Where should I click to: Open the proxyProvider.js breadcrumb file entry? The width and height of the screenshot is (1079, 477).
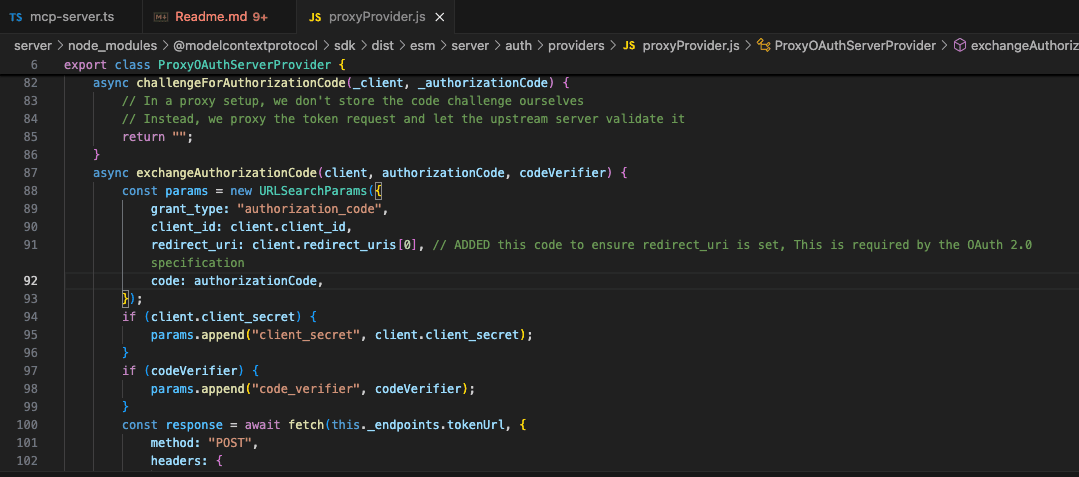point(690,45)
